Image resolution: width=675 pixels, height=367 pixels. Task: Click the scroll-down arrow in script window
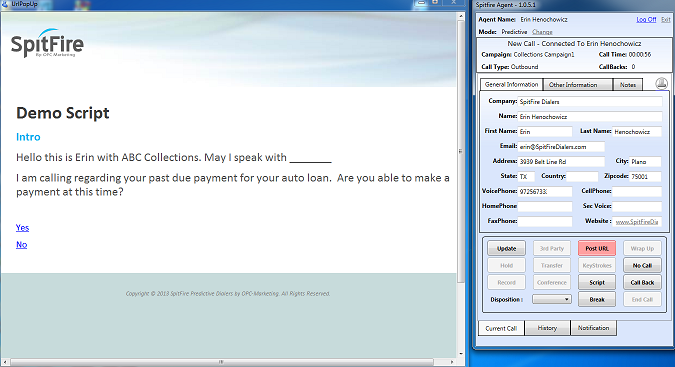tap(461, 354)
